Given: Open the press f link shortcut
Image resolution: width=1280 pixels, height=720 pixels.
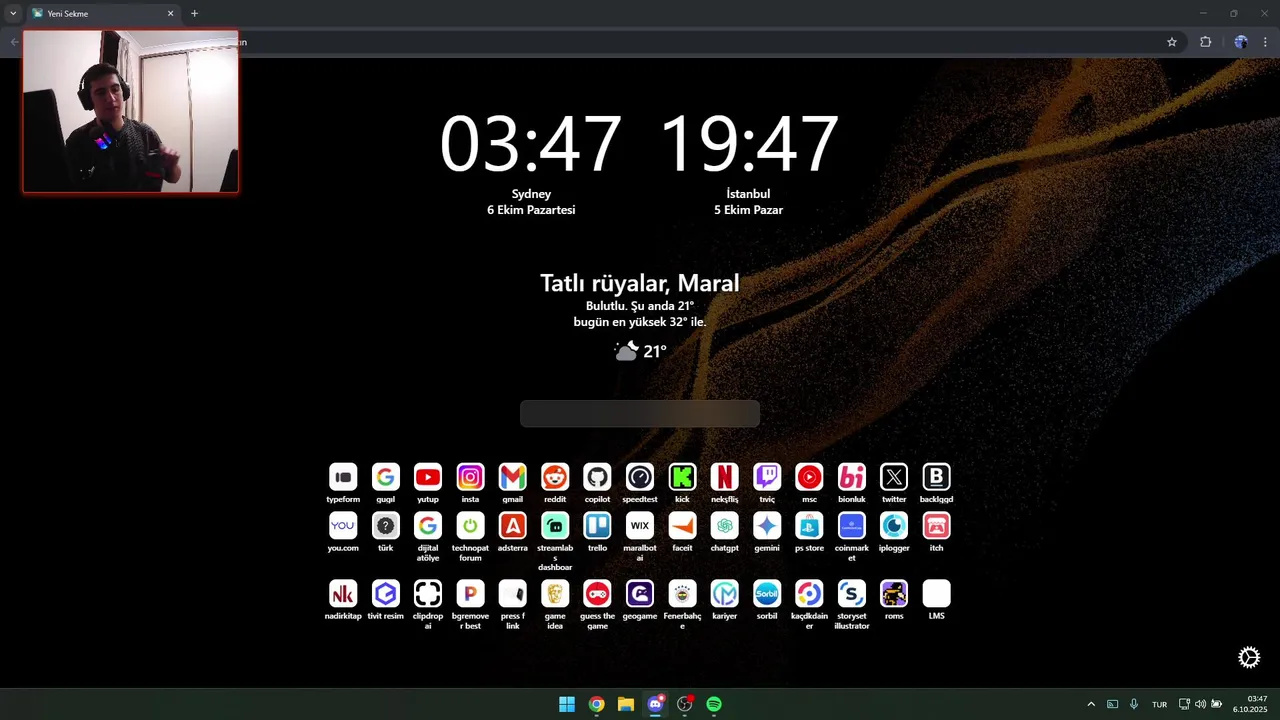Looking at the screenshot, I should coord(513,593).
